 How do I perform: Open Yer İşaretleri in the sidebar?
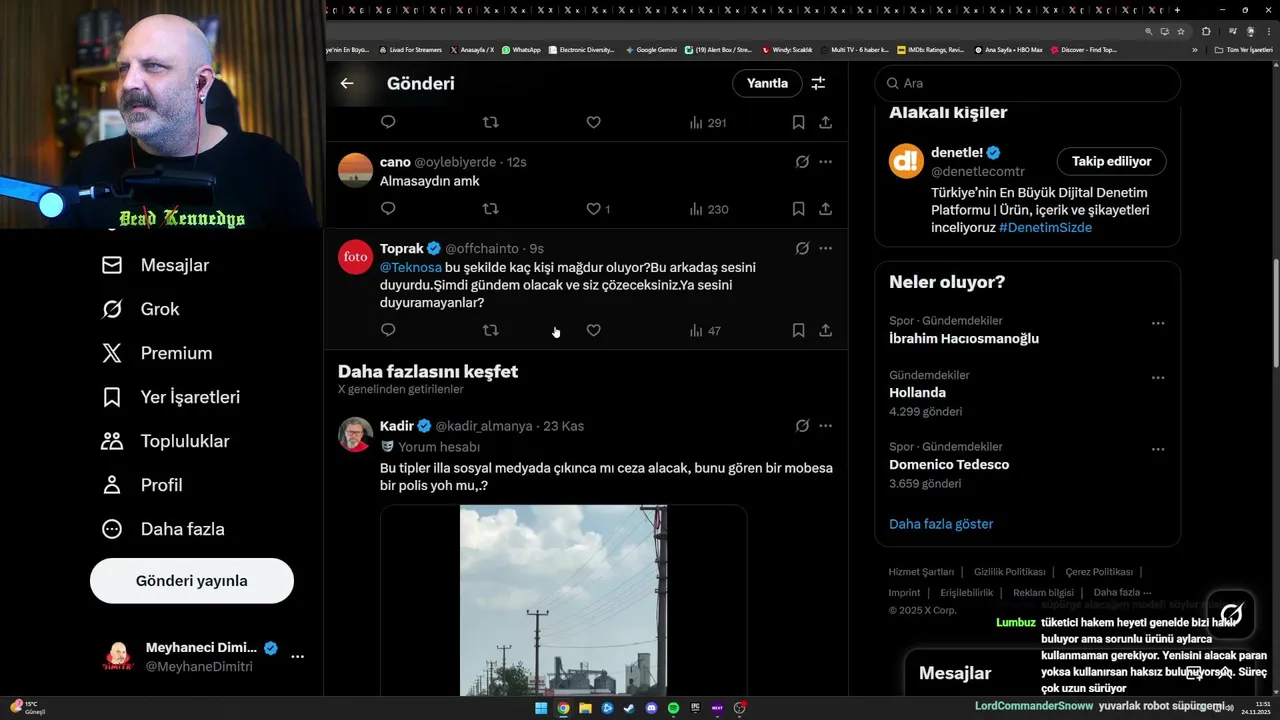171,397
